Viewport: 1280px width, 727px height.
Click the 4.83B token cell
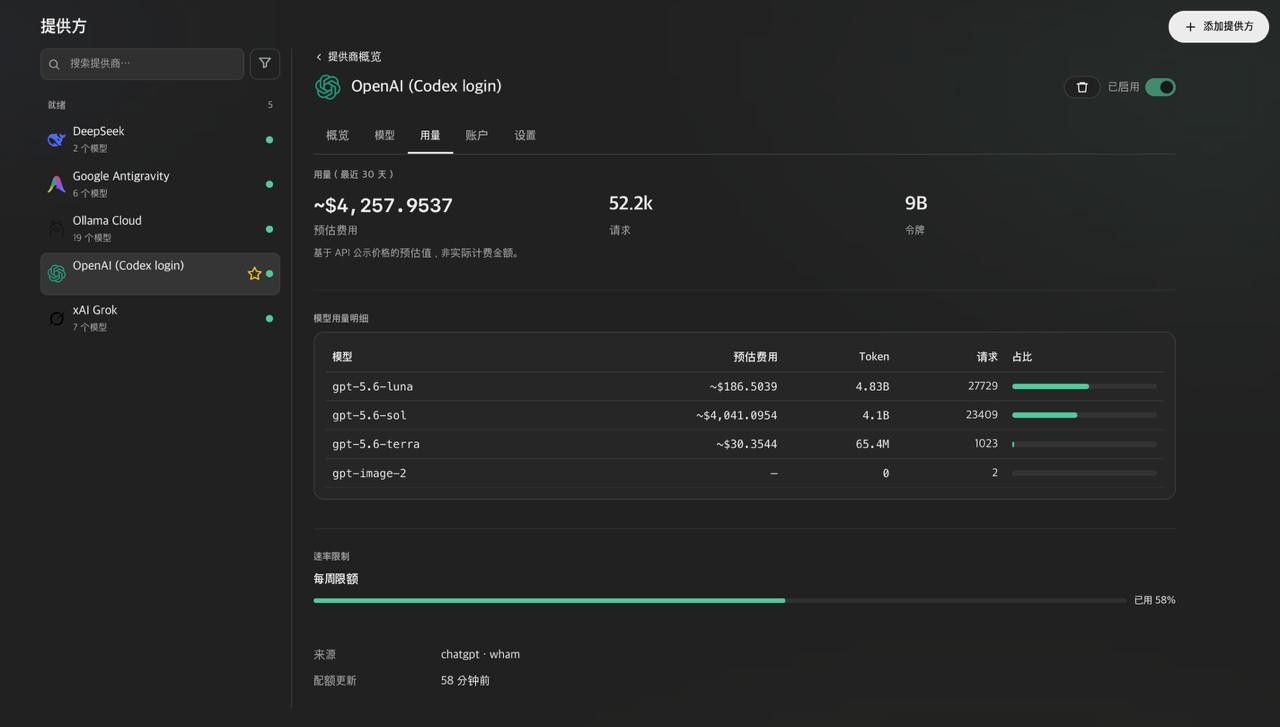point(872,386)
